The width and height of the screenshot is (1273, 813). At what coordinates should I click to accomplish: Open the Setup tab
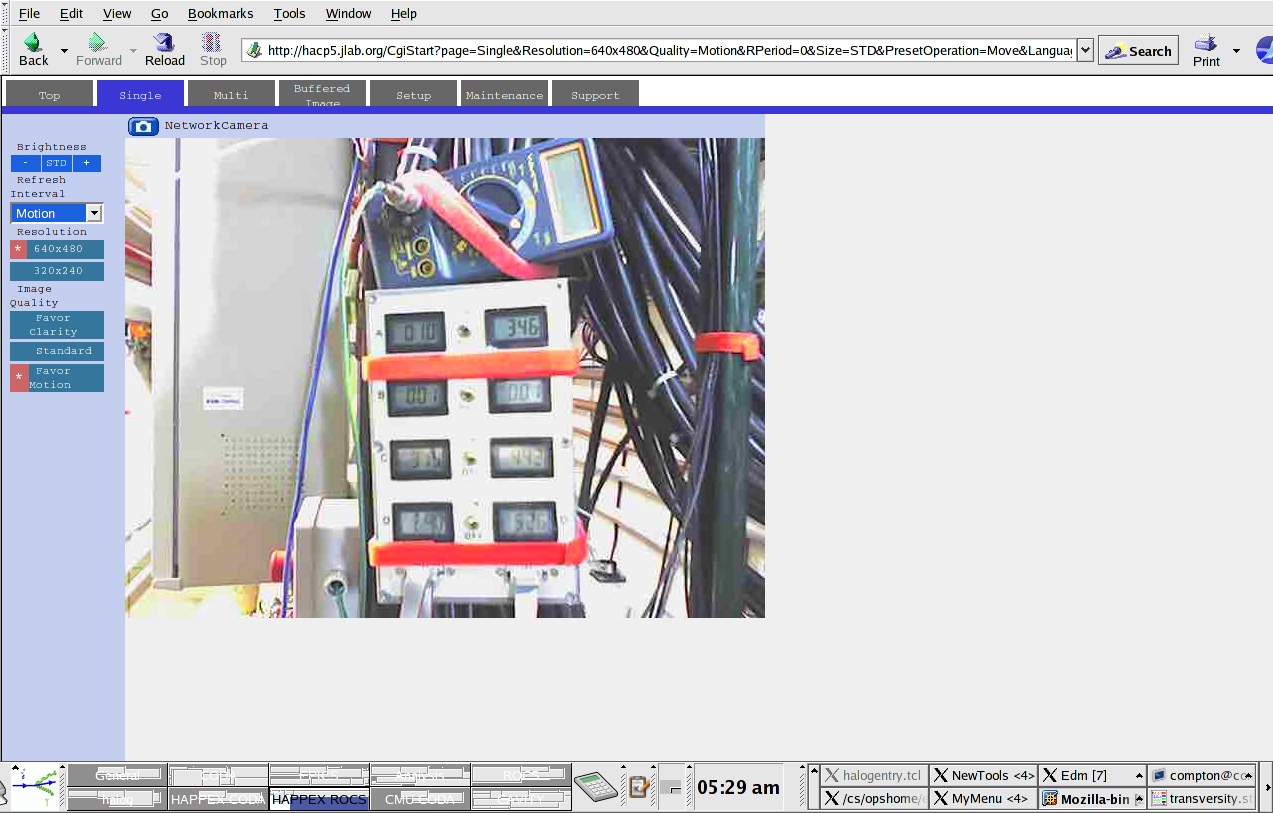coord(413,94)
